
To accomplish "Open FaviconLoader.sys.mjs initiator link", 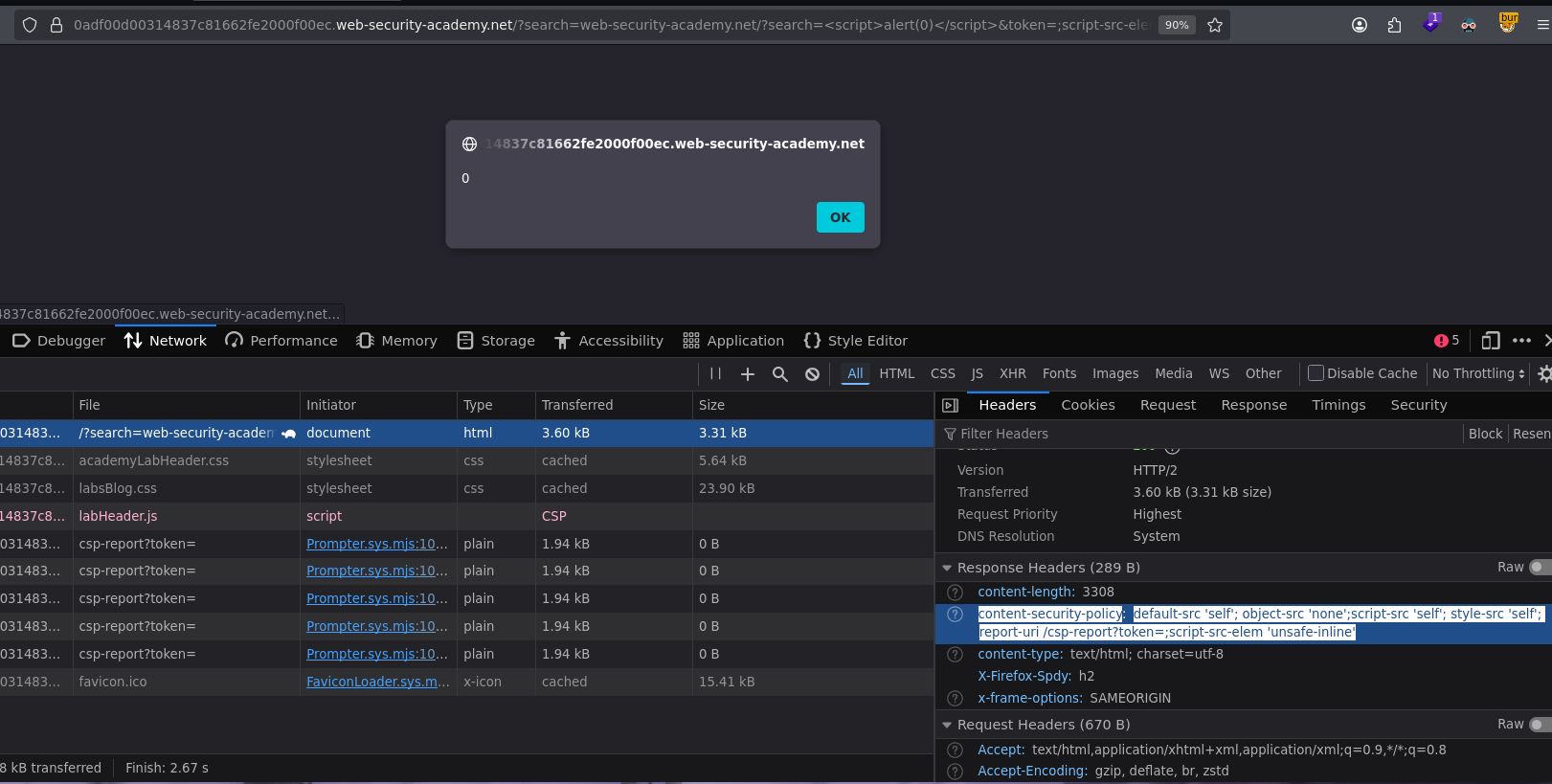I will 377,682.
